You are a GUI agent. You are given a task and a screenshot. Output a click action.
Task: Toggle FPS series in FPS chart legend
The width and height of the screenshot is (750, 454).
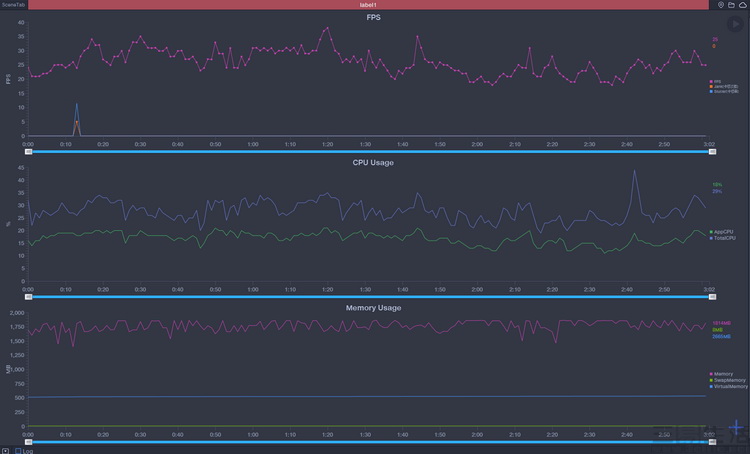click(715, 82)
